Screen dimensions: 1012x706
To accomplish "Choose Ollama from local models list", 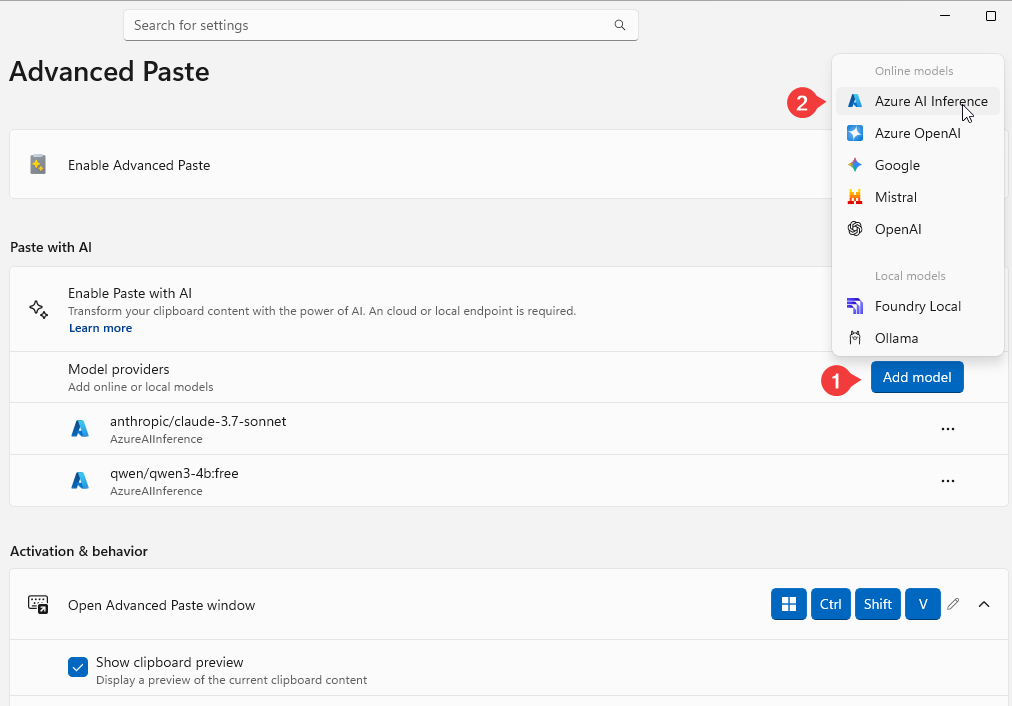I will 896,338.
